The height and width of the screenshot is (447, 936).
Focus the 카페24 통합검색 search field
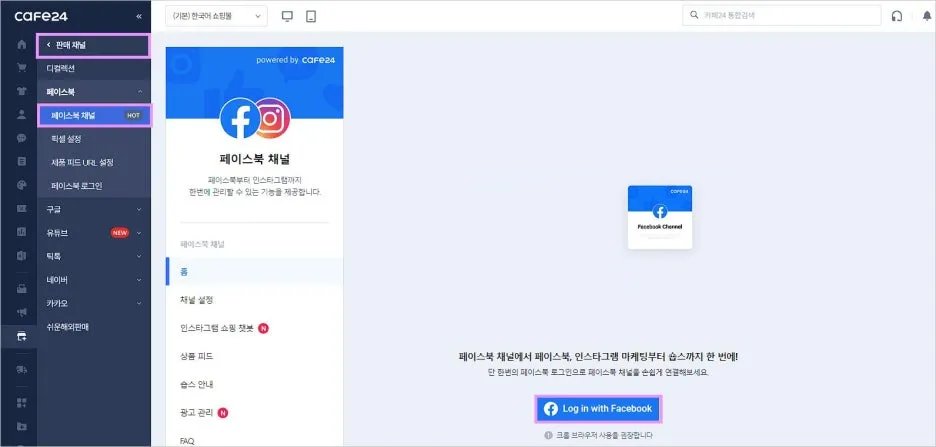point(781,16)
